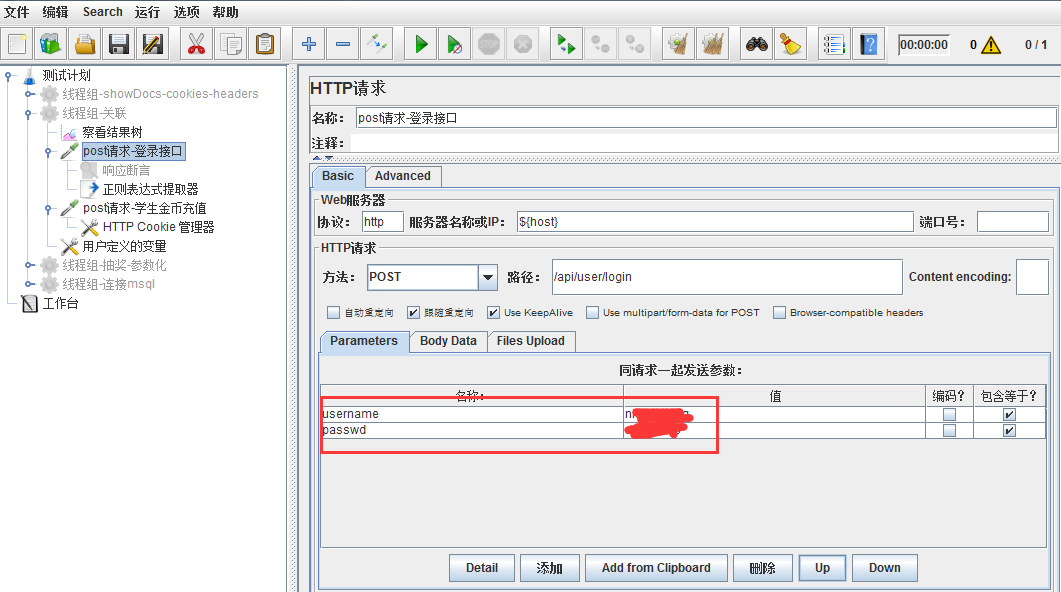Clear results with single broom icon

(678, 45)
